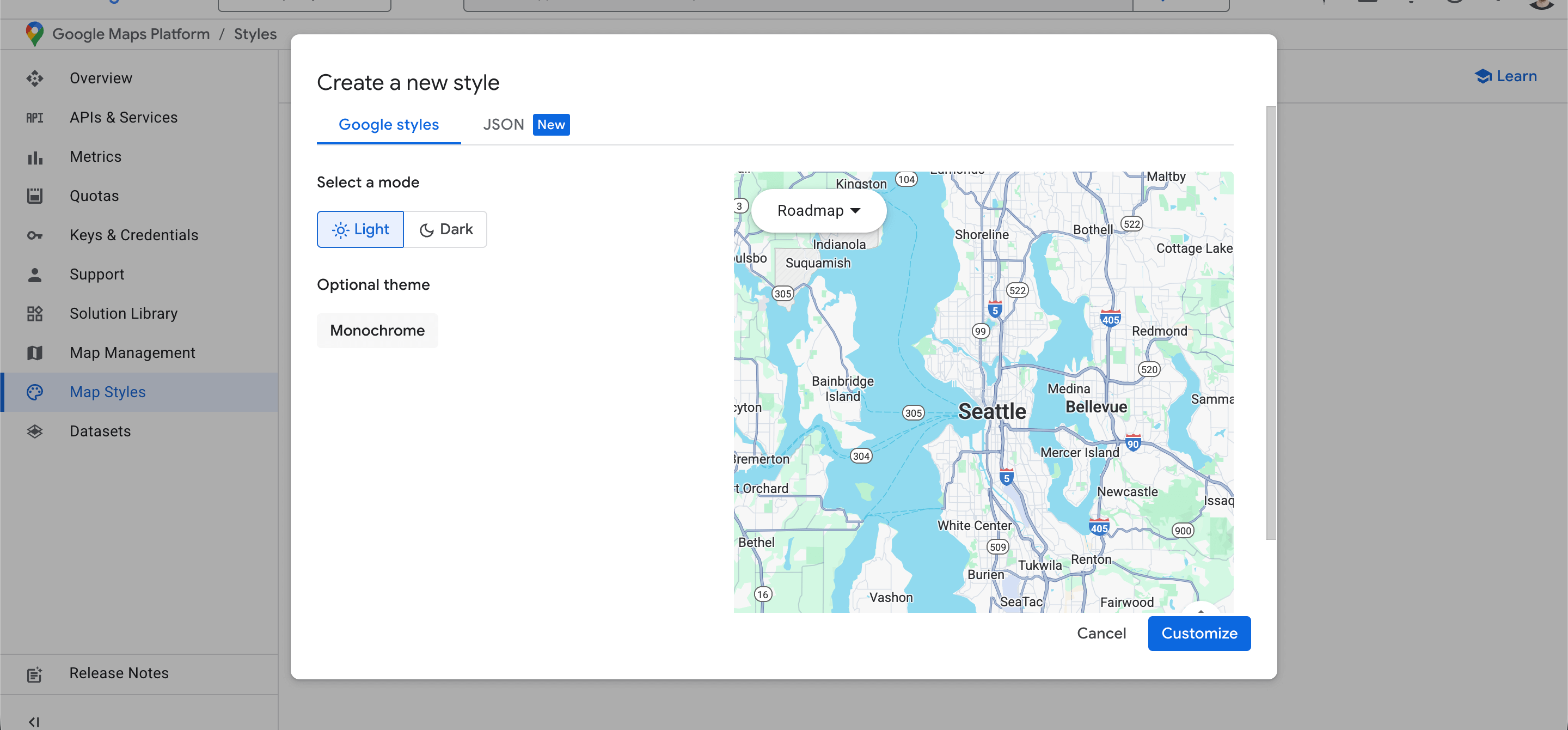The width and height of the screenshot is (1568, 730).
Task: Select the Solution Library icon
Action: click(35, 314)
